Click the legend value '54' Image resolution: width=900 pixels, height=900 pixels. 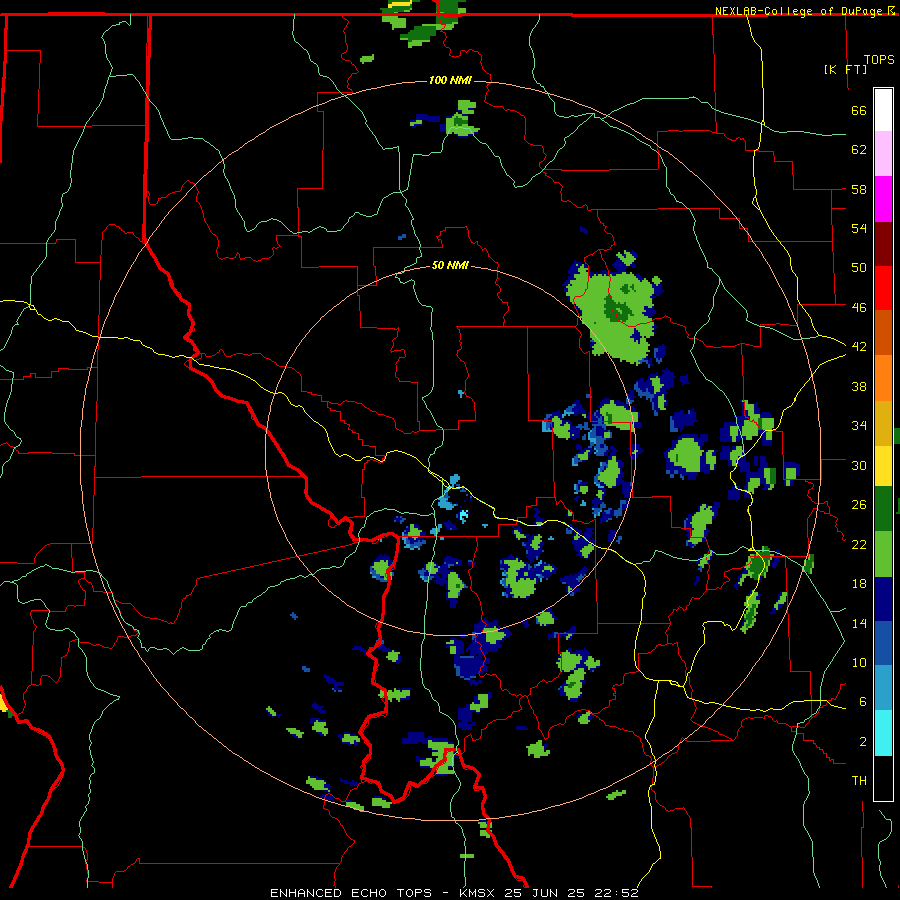pyautogui.click(x=859, y=228)
